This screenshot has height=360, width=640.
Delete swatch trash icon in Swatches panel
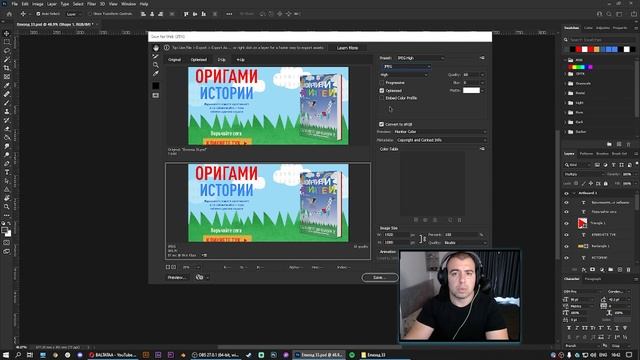[x=629, y=144]
